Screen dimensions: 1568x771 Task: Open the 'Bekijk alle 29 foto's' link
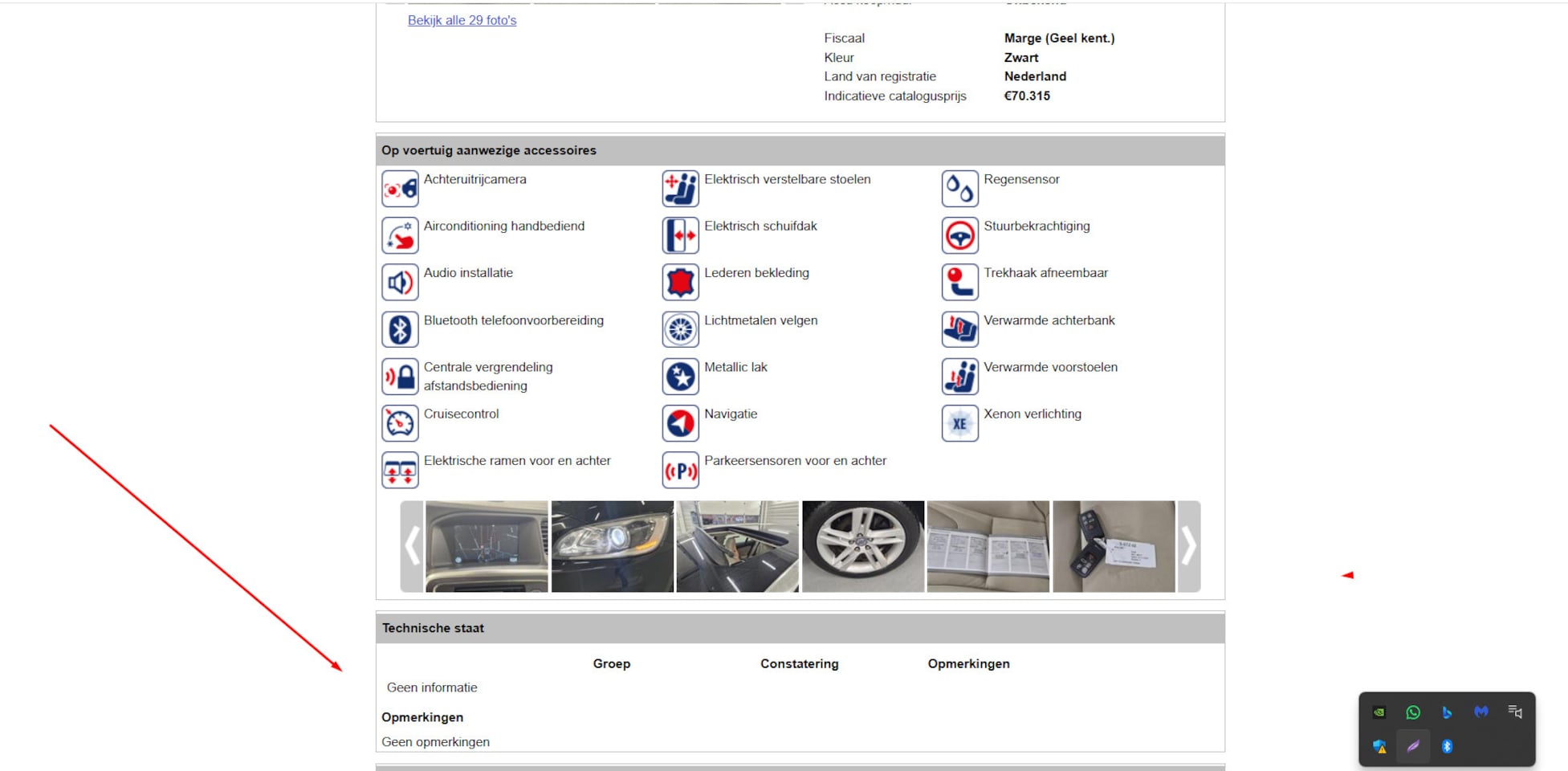[462, 20]
